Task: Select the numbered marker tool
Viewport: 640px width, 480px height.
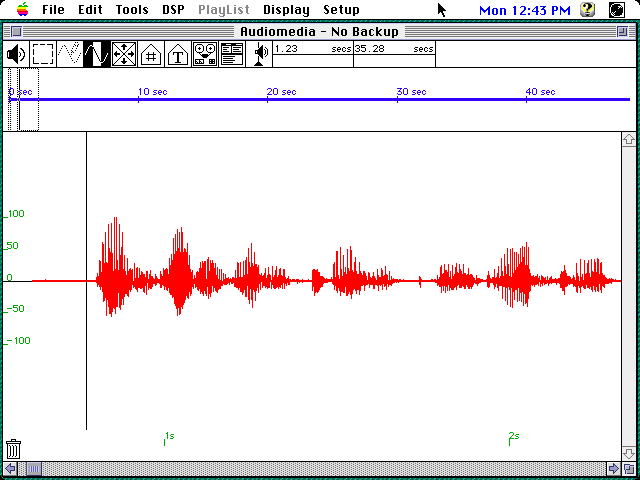Action: coord(151,54)
